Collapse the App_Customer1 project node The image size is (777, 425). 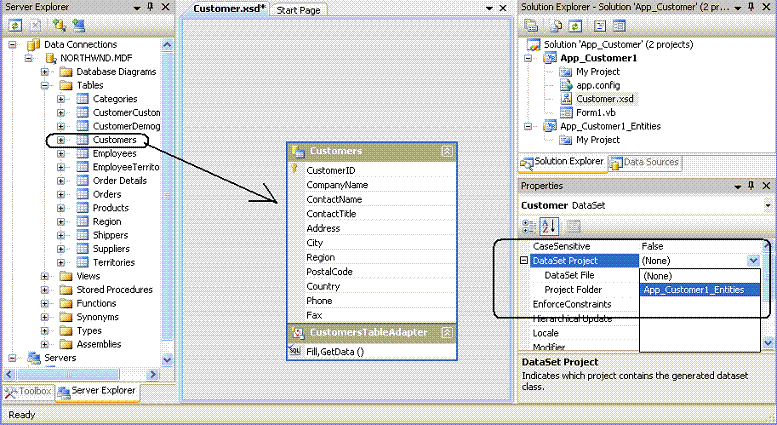tap(528, 58)
